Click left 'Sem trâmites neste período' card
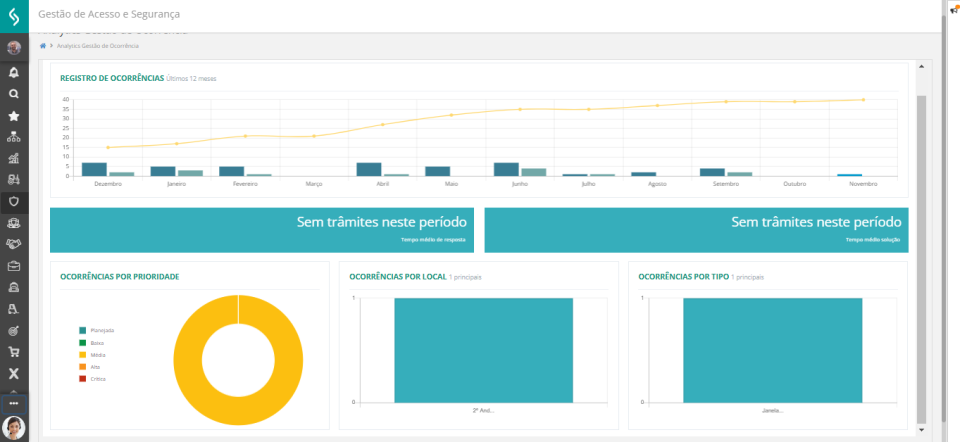 pos(261,229)
